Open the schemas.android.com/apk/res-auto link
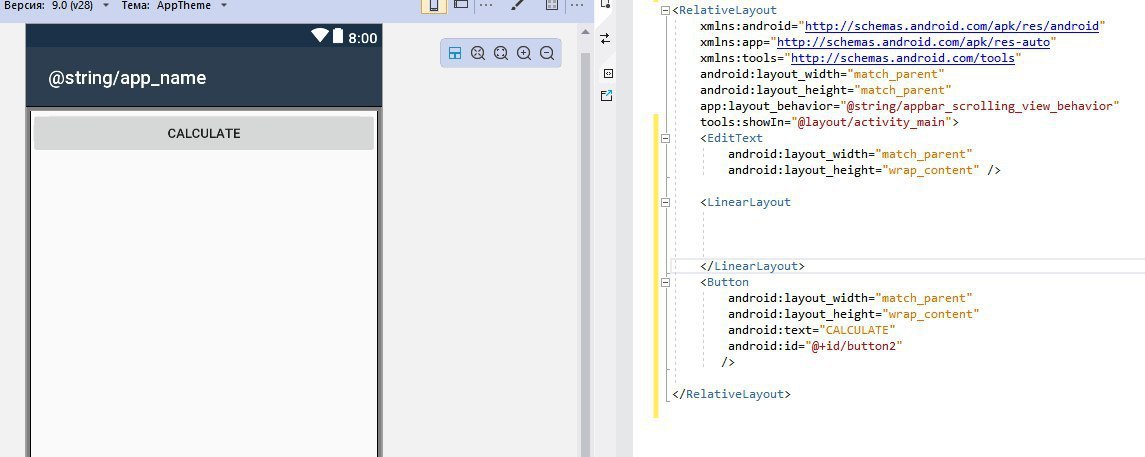This screenshot has width=1145, height=457. click(913, 42)
